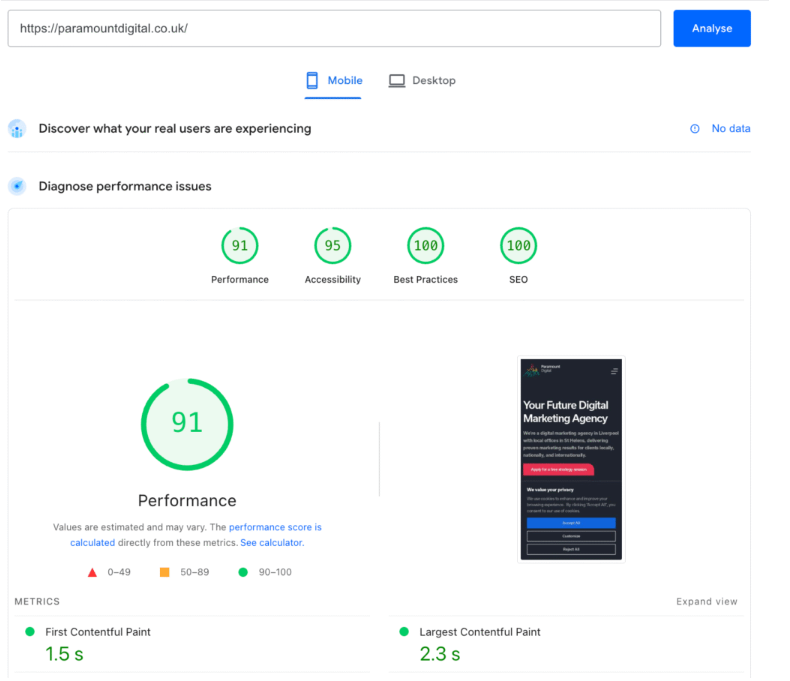Click the No data info icon
This screenshot has width=790, height=681.
695,129
